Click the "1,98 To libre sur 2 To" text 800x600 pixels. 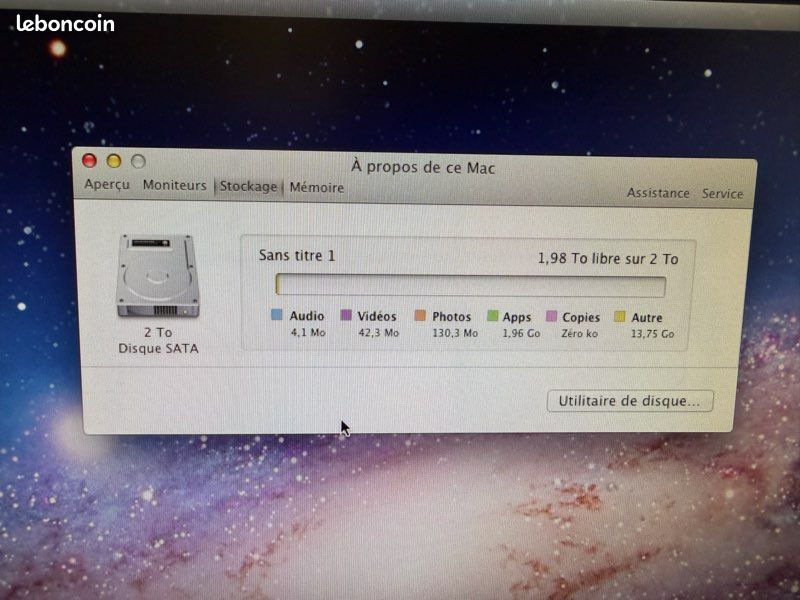pyautogui.click(x=608, y=259)
